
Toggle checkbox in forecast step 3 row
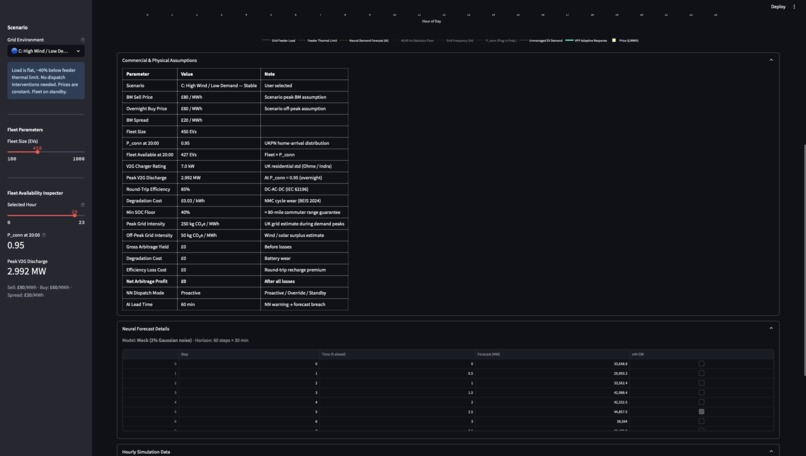701,392
